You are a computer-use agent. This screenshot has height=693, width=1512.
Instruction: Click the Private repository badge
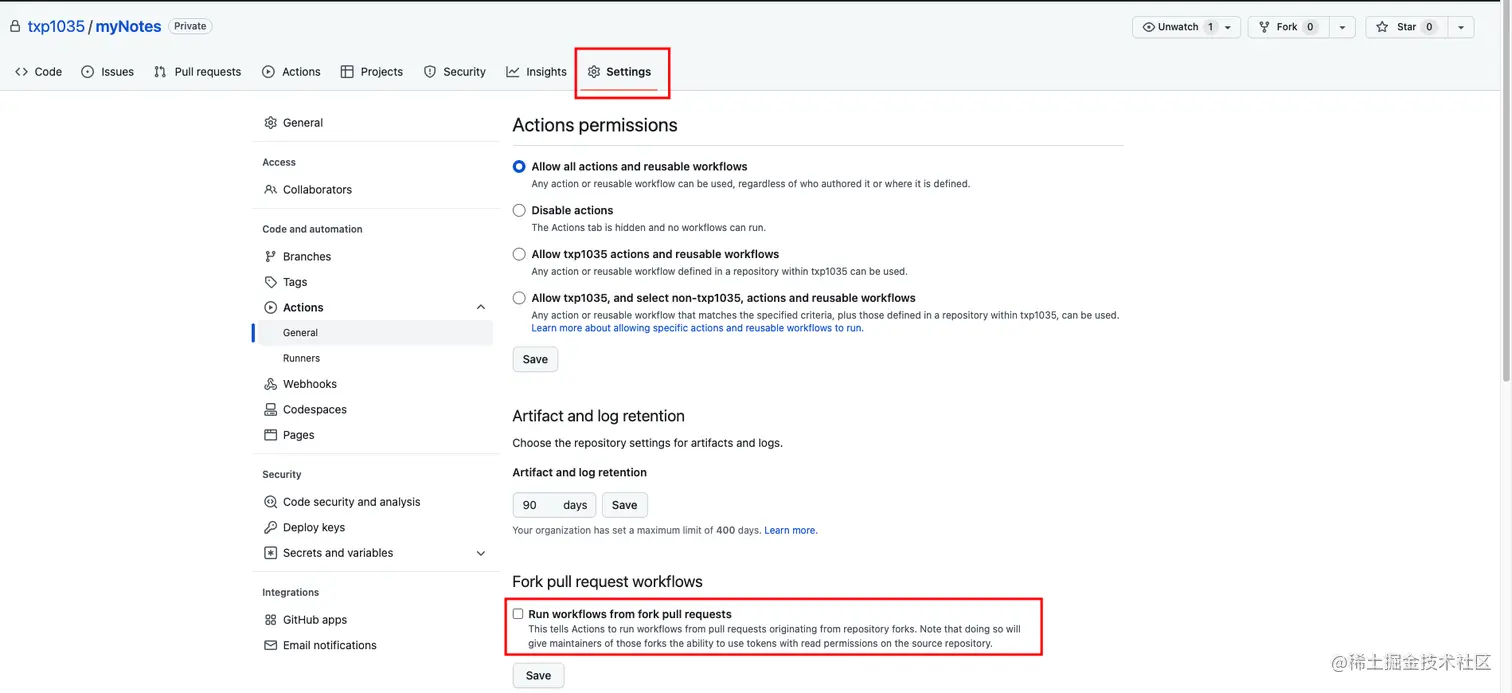(x=190, y=27)
